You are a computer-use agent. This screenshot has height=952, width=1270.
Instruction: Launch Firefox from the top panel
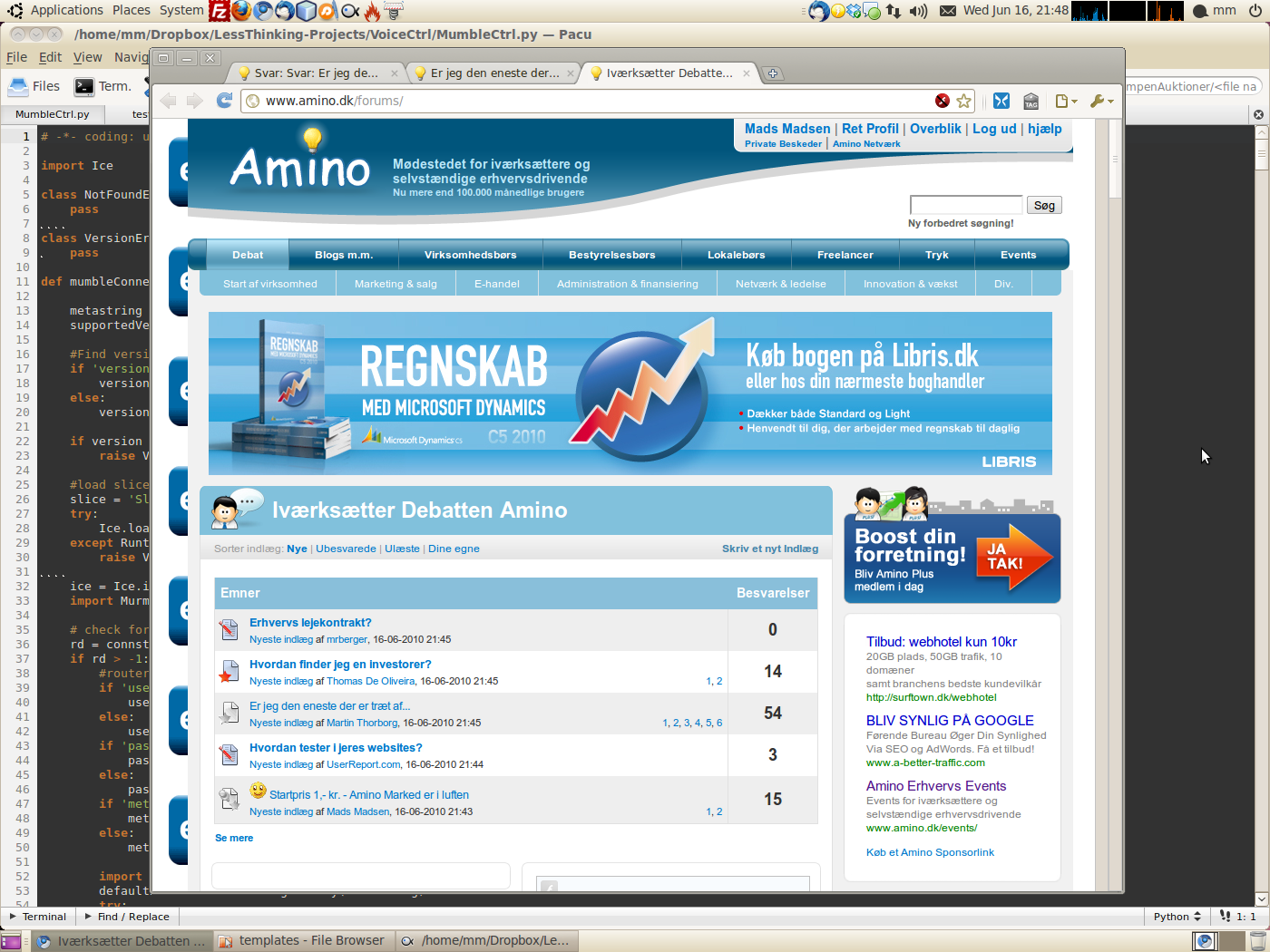241,11
